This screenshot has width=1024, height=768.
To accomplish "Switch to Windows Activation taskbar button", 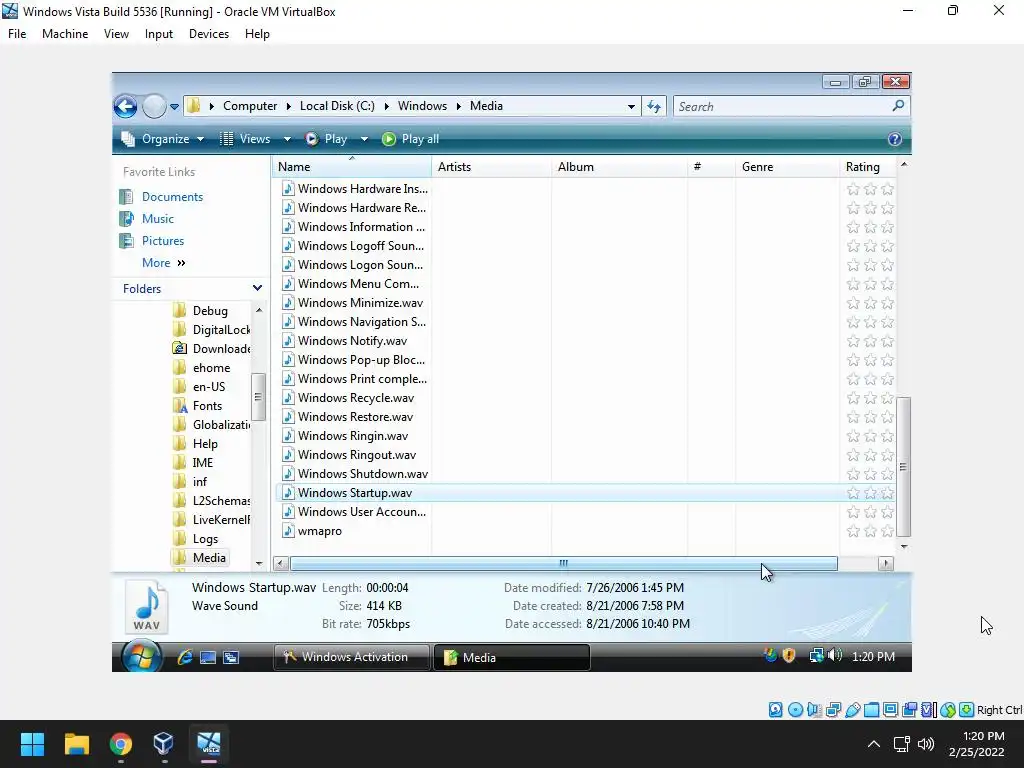I will [351, 657].
